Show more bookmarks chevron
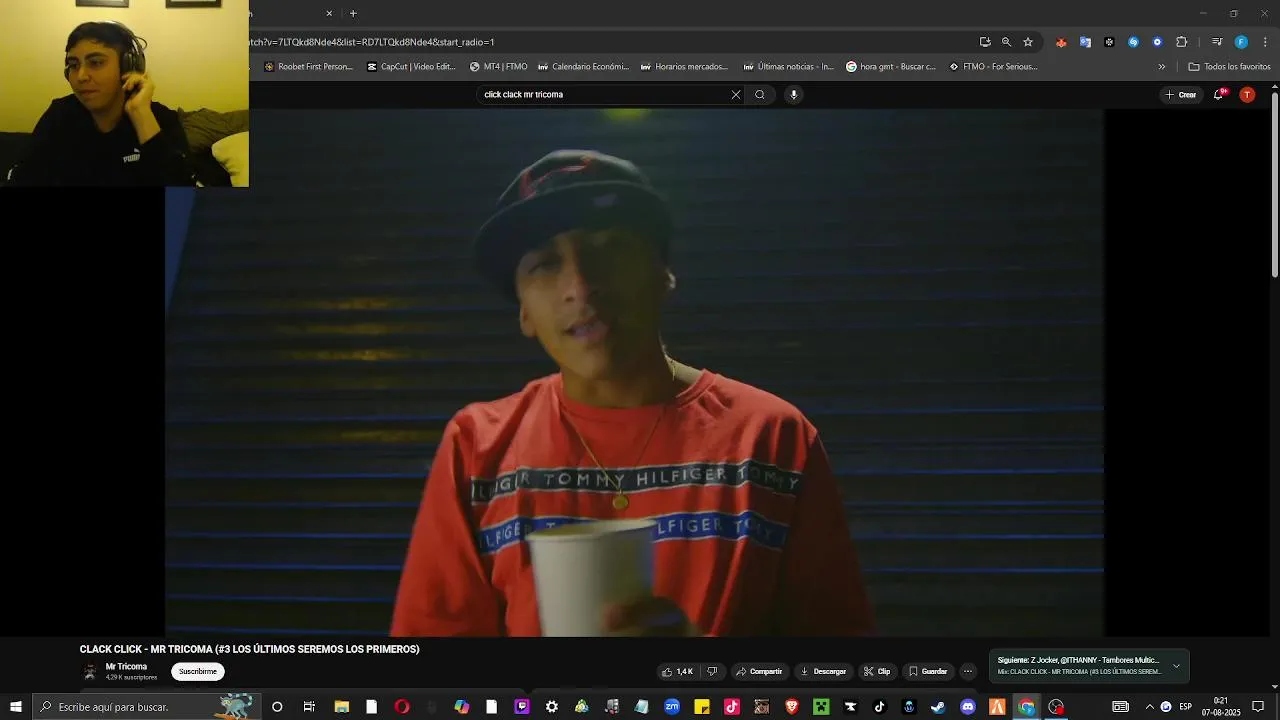This screenshot has height=720, width=1280. (1162, 67)
